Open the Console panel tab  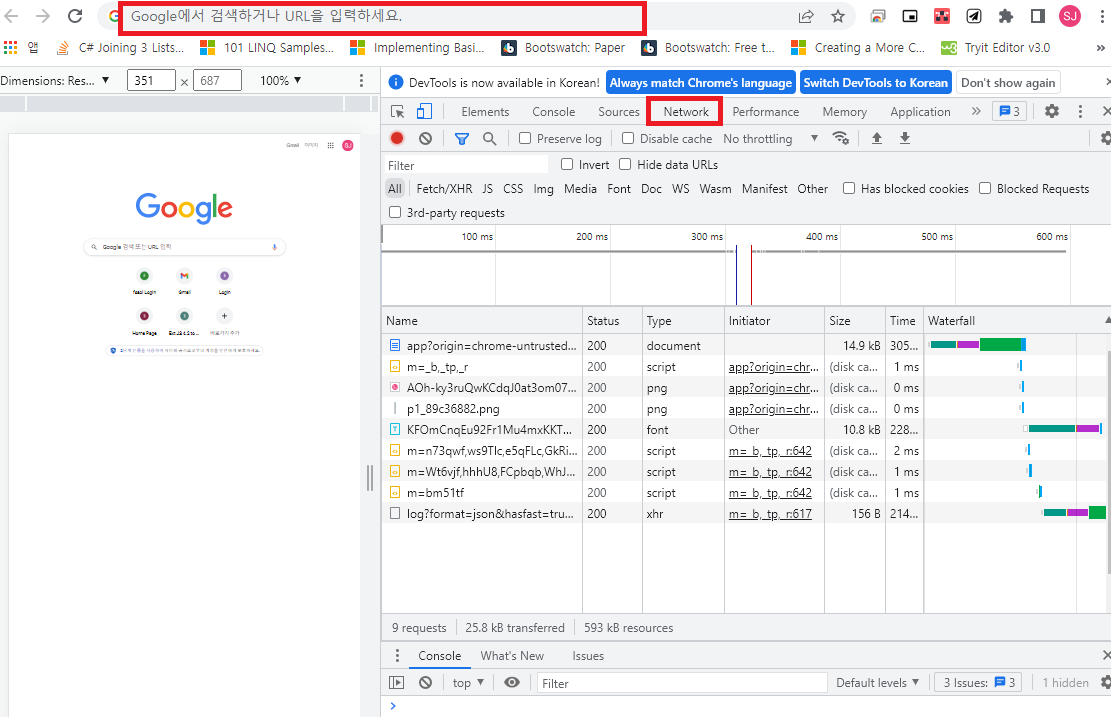(x=553, y=112)
